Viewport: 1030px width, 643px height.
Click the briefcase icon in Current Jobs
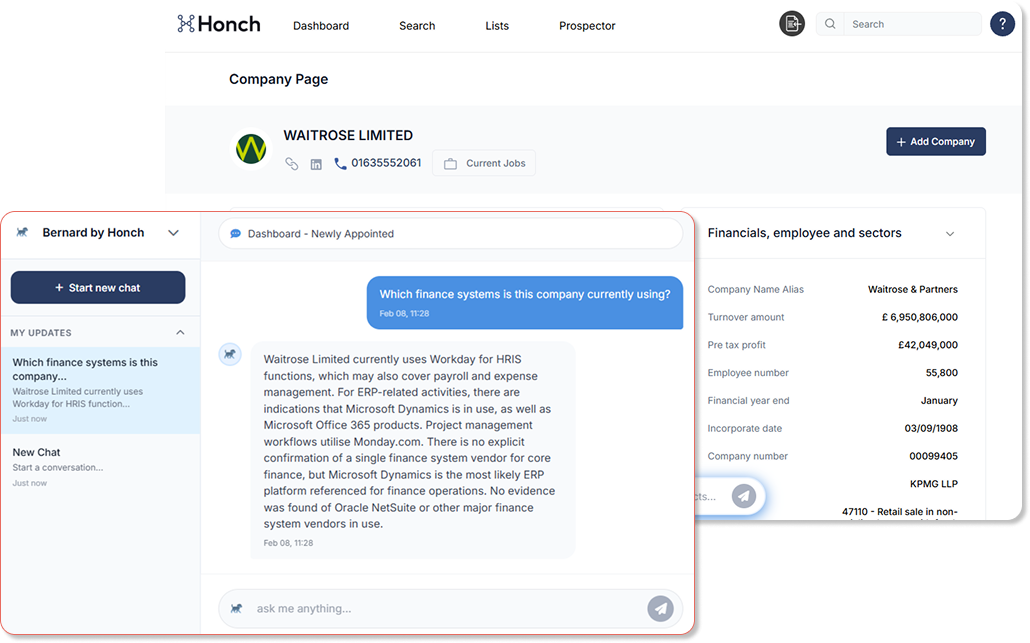tap(450, 164)
